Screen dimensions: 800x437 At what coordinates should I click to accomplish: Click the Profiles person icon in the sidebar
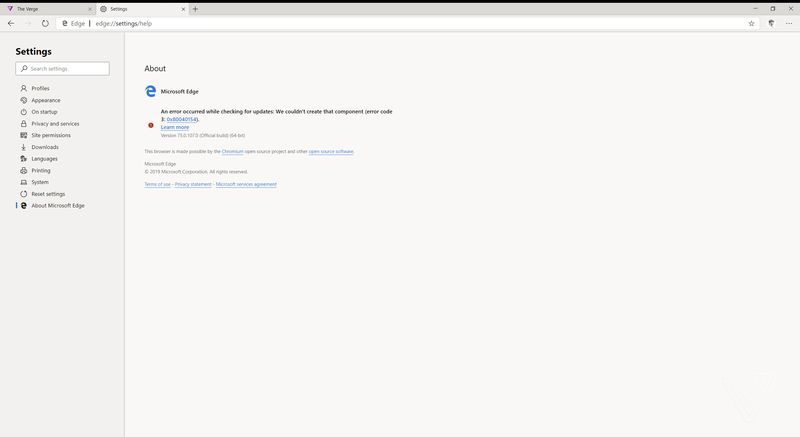point(23,88)
